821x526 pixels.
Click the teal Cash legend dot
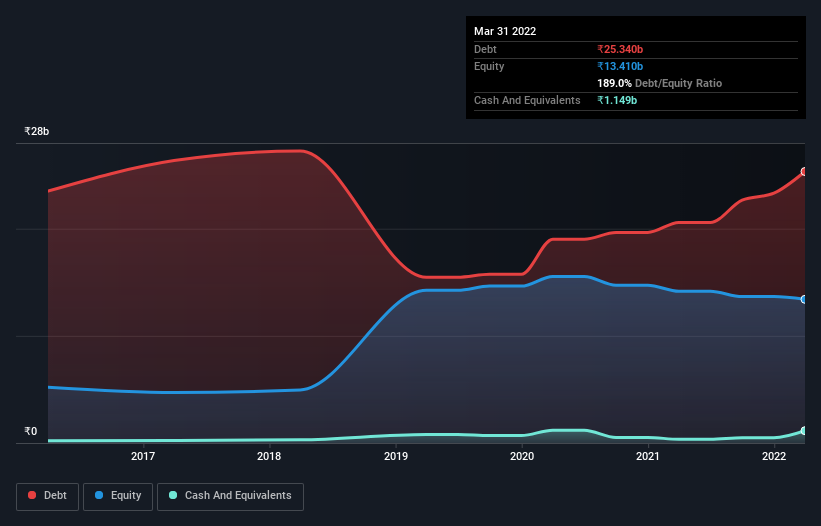[173, 495]
